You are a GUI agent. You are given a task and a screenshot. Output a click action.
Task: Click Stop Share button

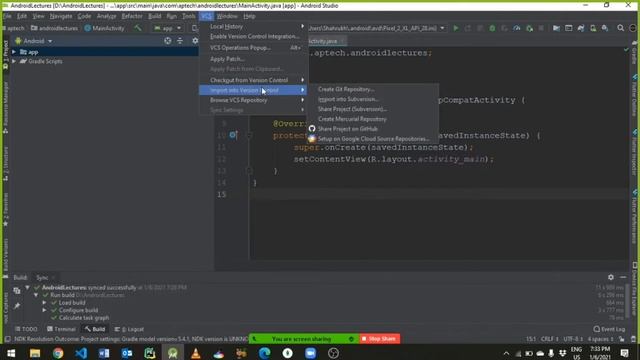pyautogui.click(x=379, y=339)
